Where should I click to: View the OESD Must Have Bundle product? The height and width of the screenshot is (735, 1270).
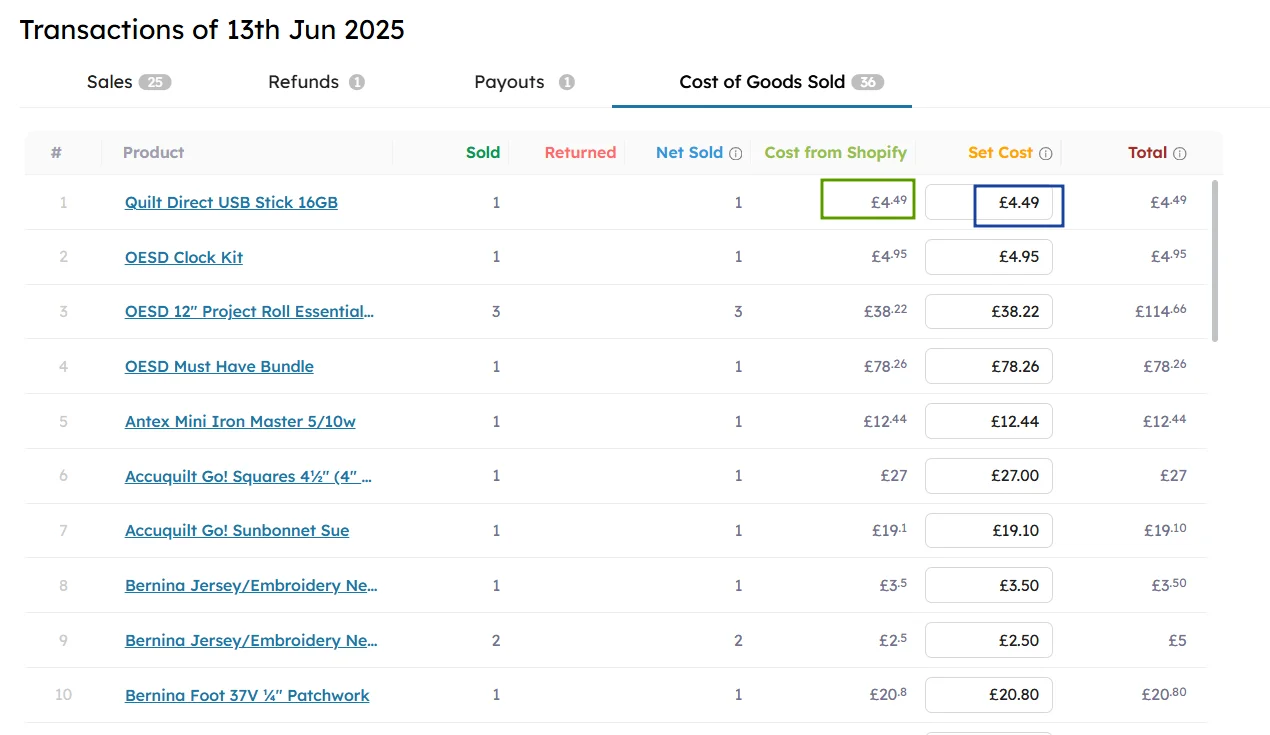(219, 366)
